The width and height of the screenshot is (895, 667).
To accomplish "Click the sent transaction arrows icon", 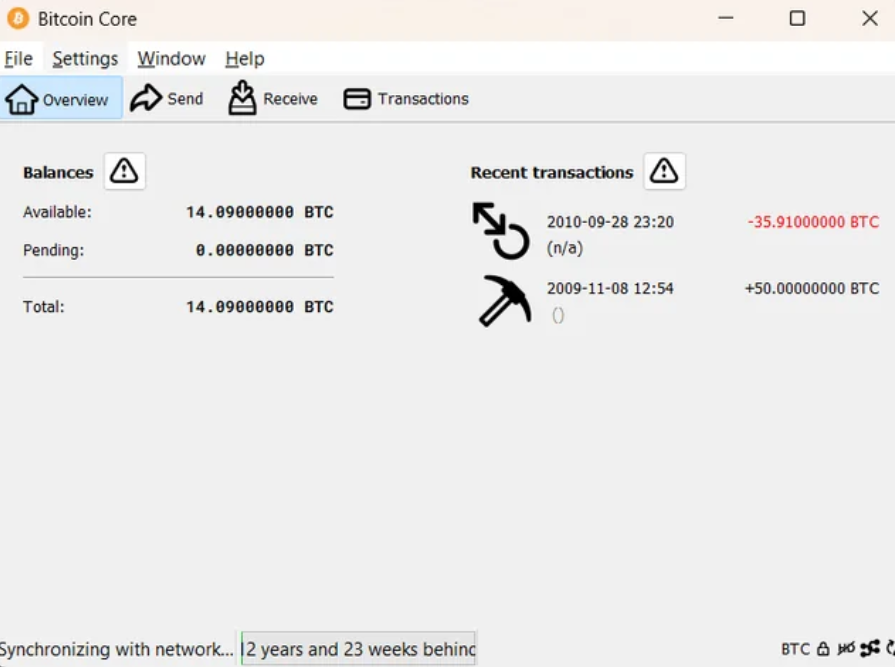I will tap(501, 231).
